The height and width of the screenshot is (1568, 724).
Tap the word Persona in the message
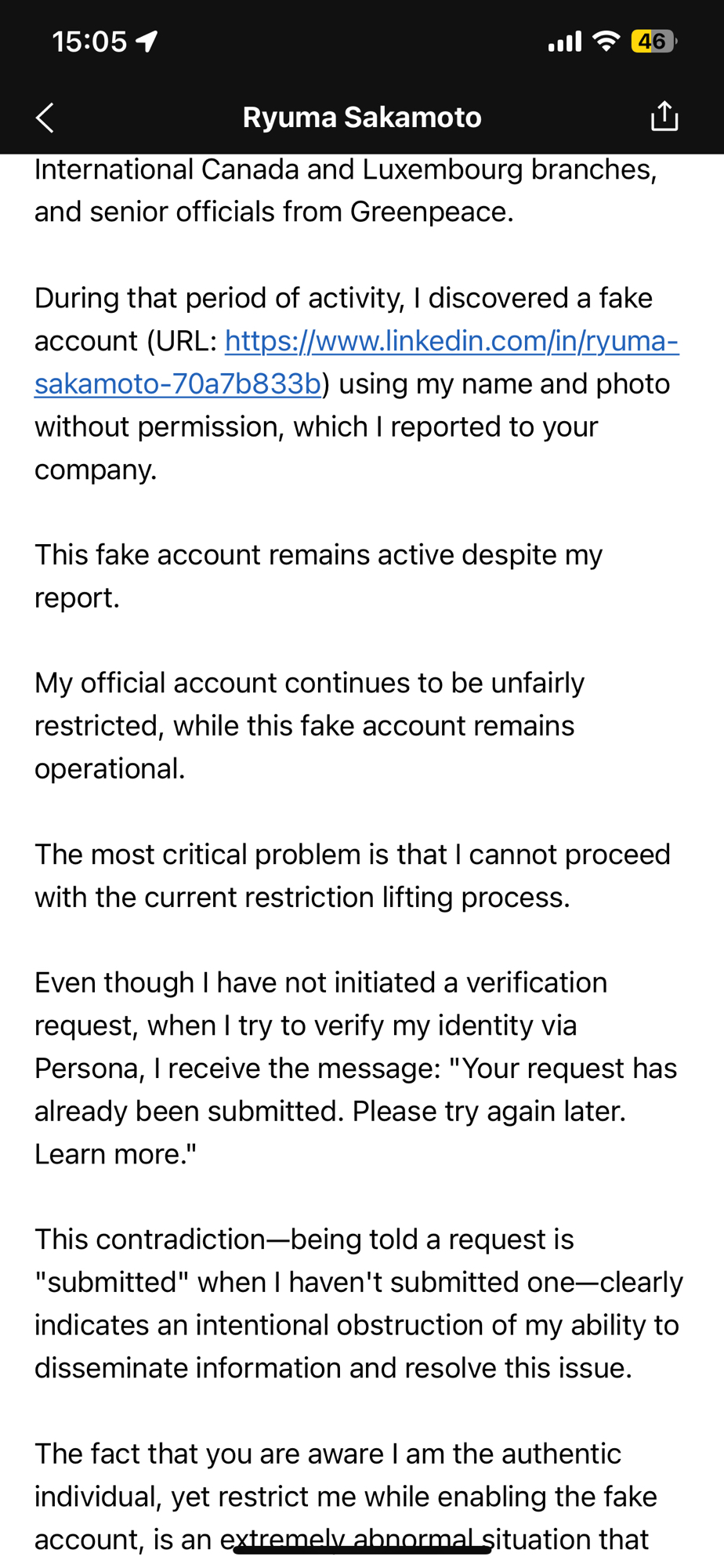point(89,1069)
